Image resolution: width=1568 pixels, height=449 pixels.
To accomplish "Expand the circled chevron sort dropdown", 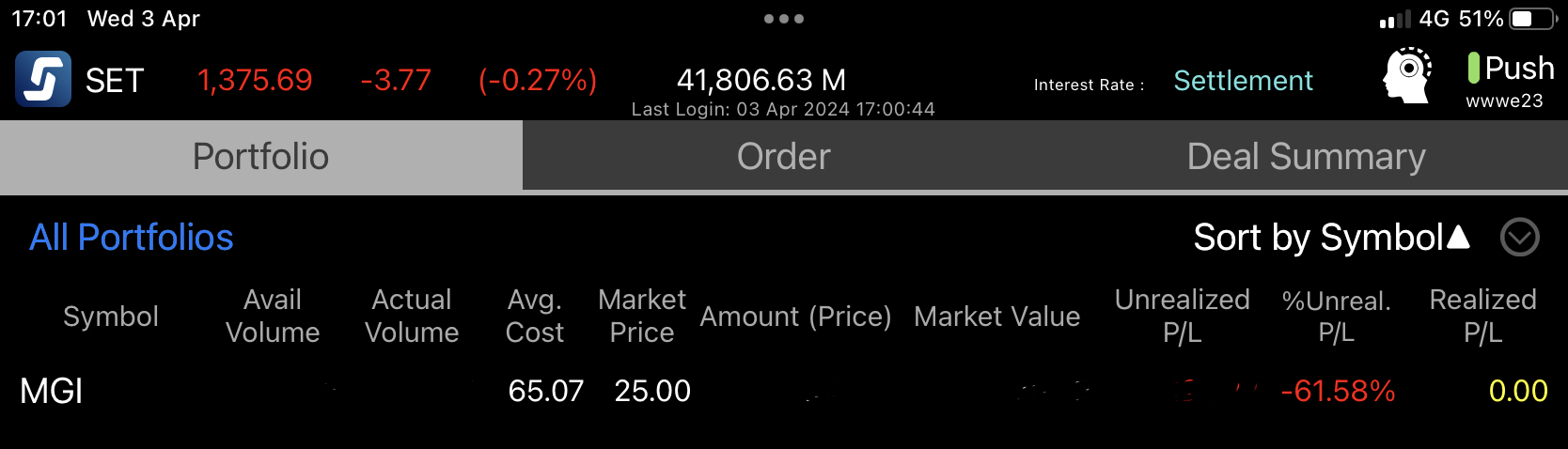I will (1520, 238).
